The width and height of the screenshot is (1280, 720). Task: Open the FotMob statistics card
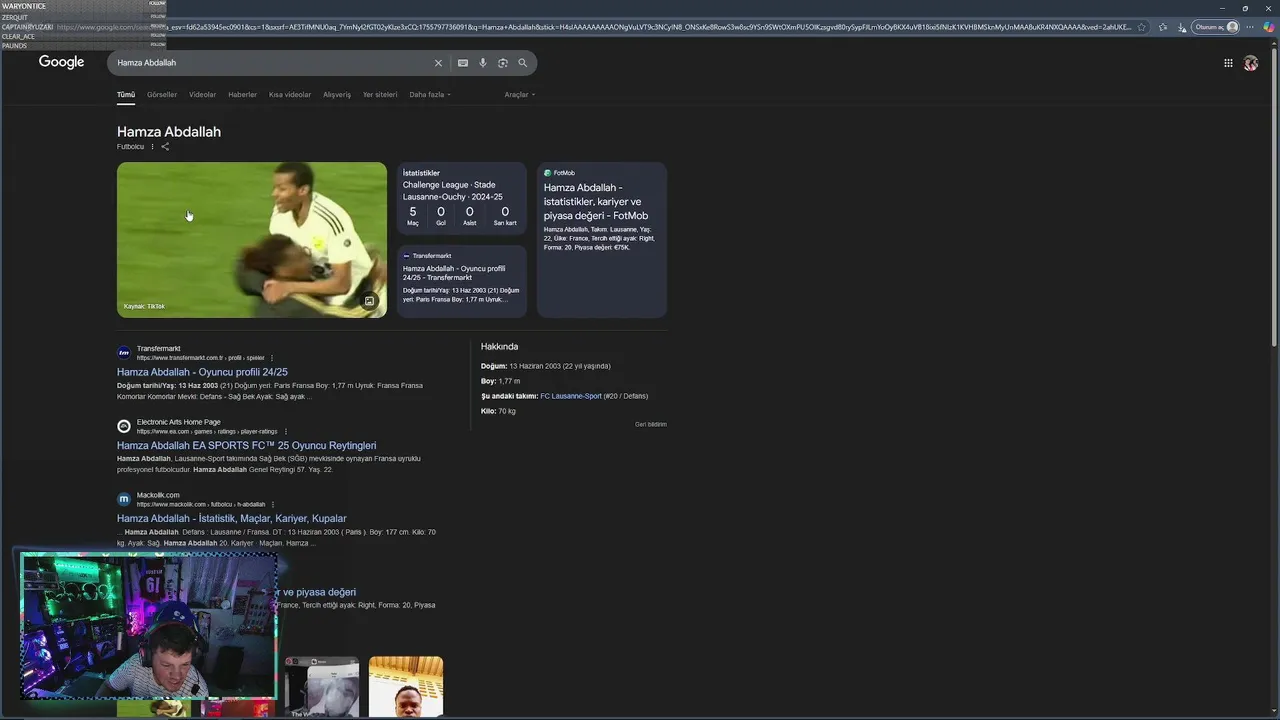pyautogui.click(x=602, y=240)
